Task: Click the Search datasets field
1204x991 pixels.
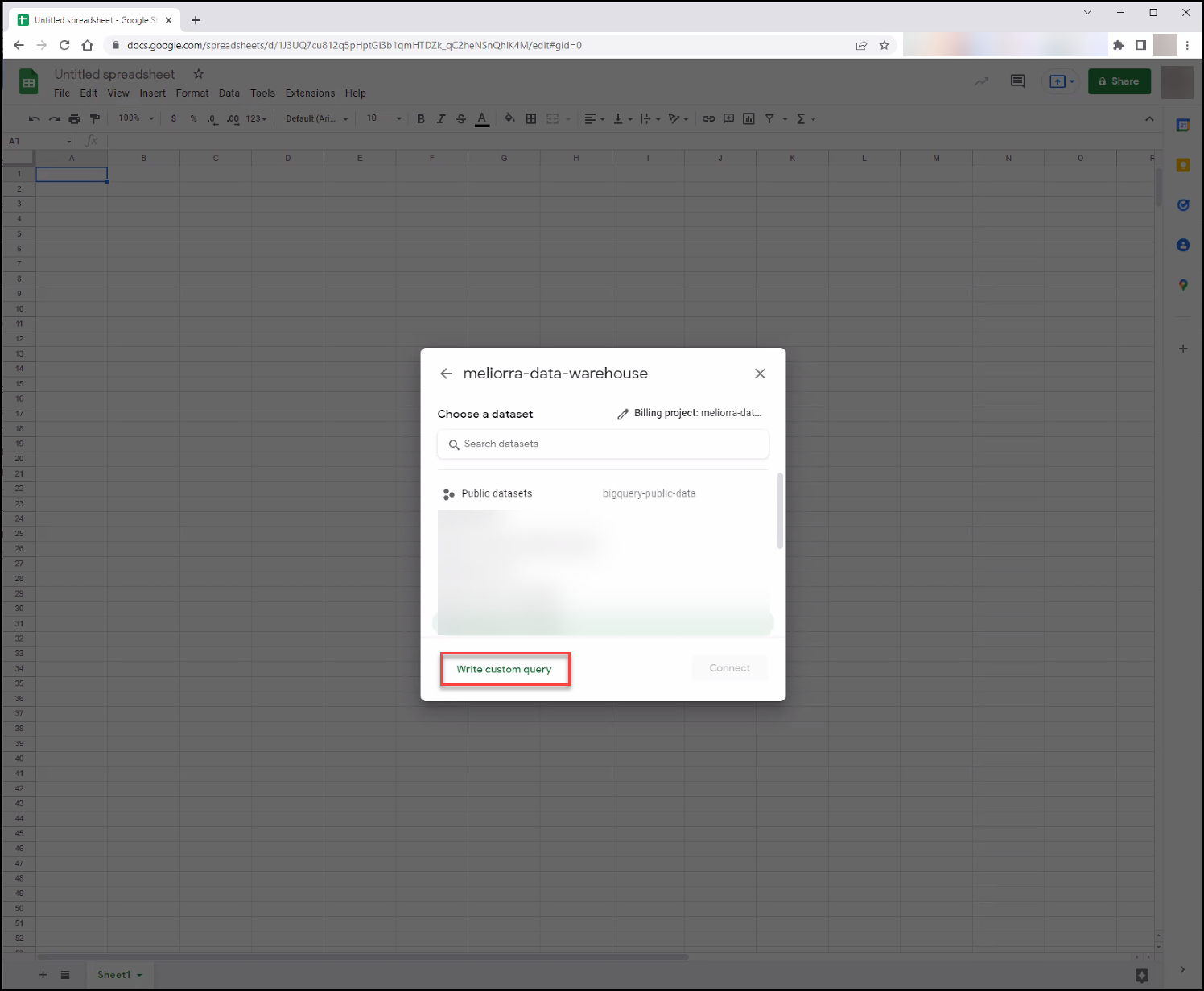Action: coord(603,444)
